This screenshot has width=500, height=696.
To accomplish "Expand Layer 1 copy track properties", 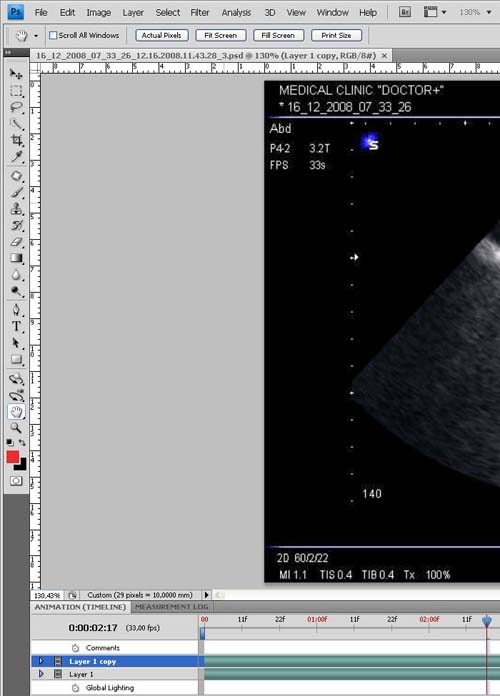I will (x=41, y=661).
